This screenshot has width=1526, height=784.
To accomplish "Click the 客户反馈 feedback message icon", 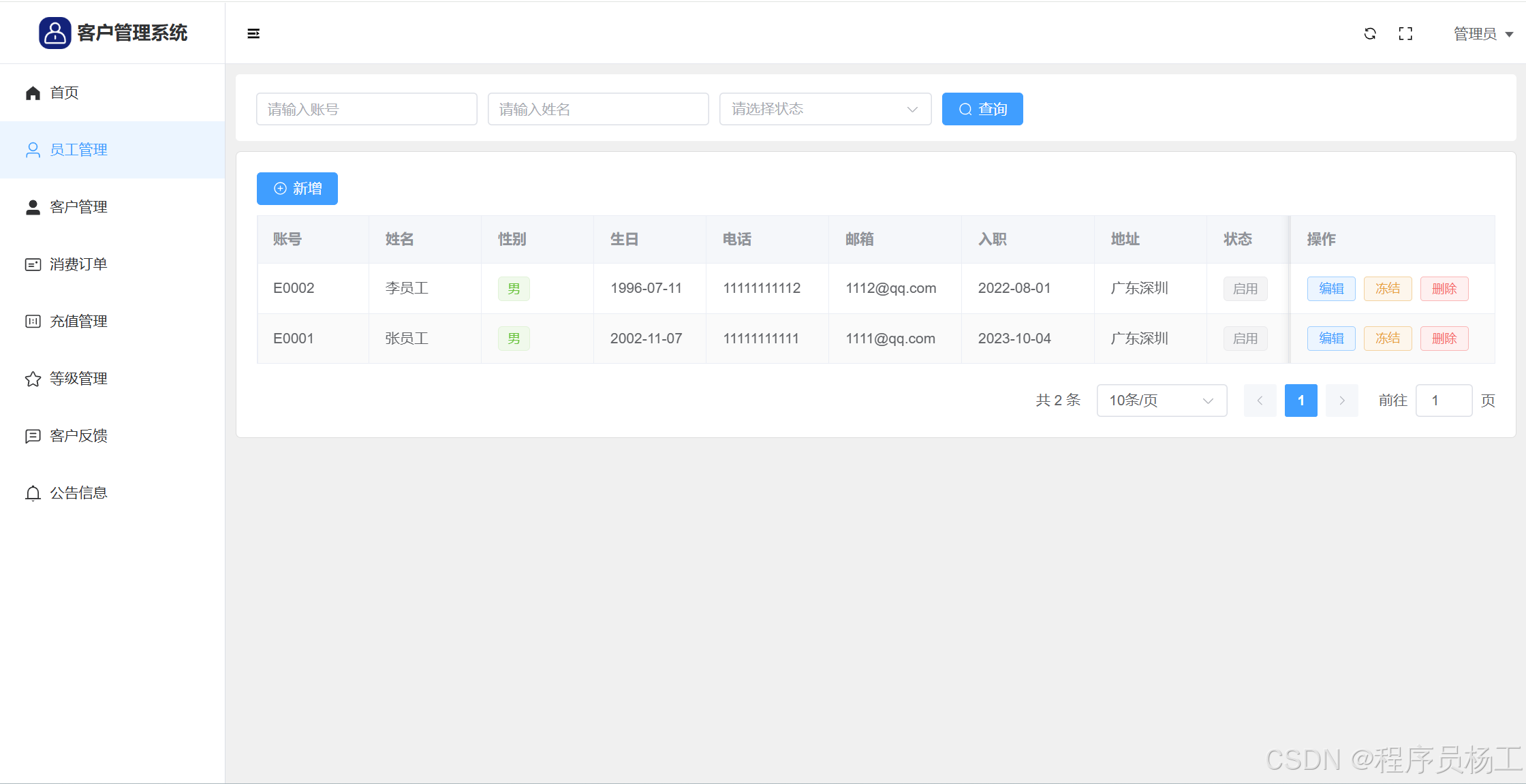I will click(33, 436).
